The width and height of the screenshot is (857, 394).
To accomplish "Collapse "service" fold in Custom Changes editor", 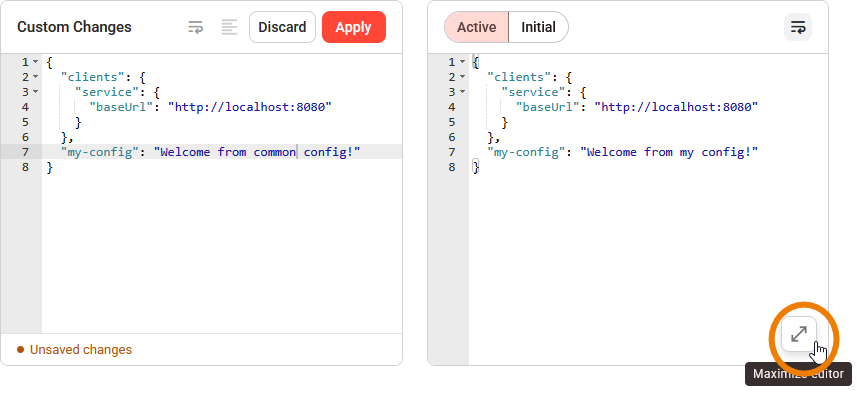I will tap(36, 92).
